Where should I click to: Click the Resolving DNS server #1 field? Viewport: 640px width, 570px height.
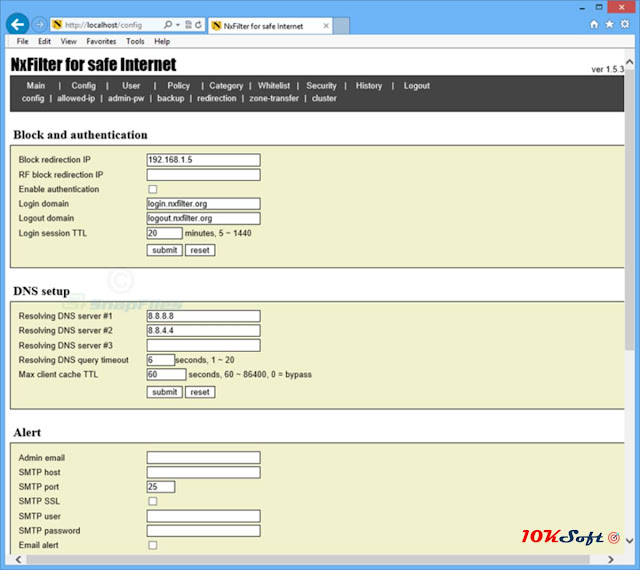[203, 316]
